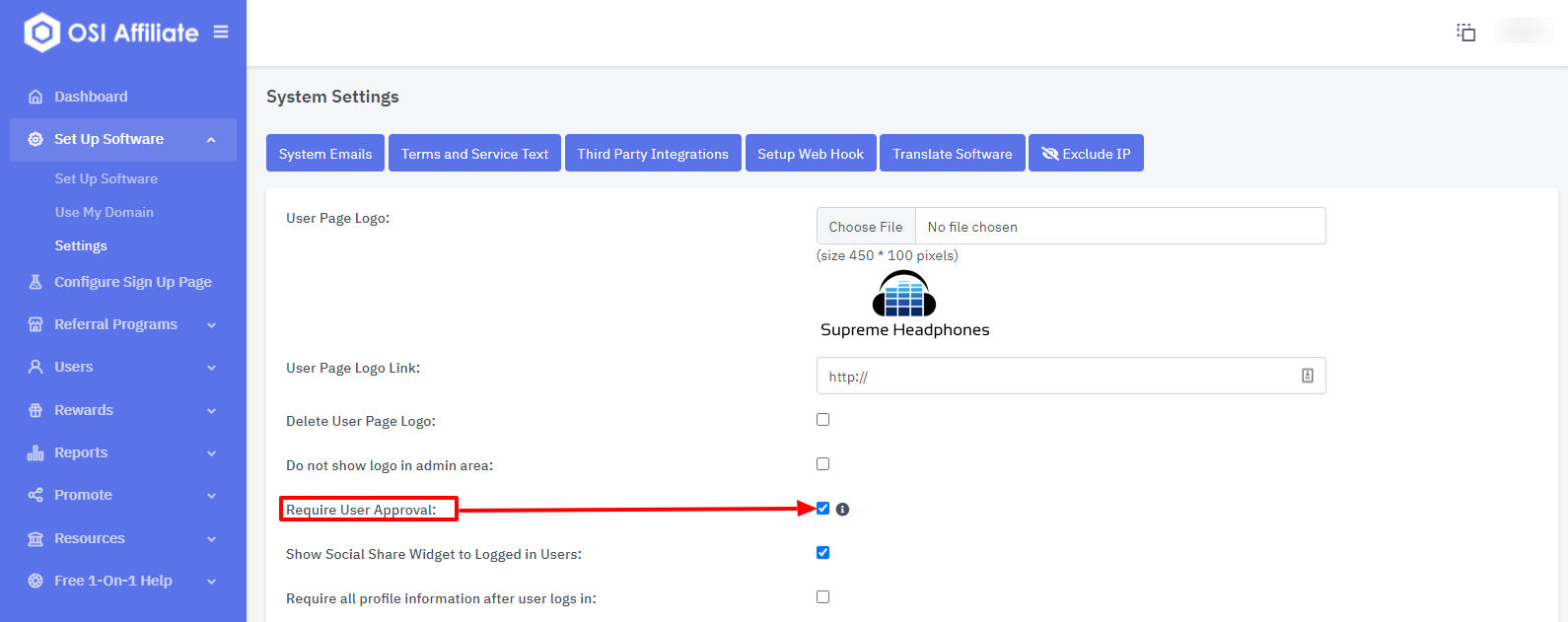Open Use My Domain submenu item
Viewport: 1568px width, 622px height.
tap(104, 212)
